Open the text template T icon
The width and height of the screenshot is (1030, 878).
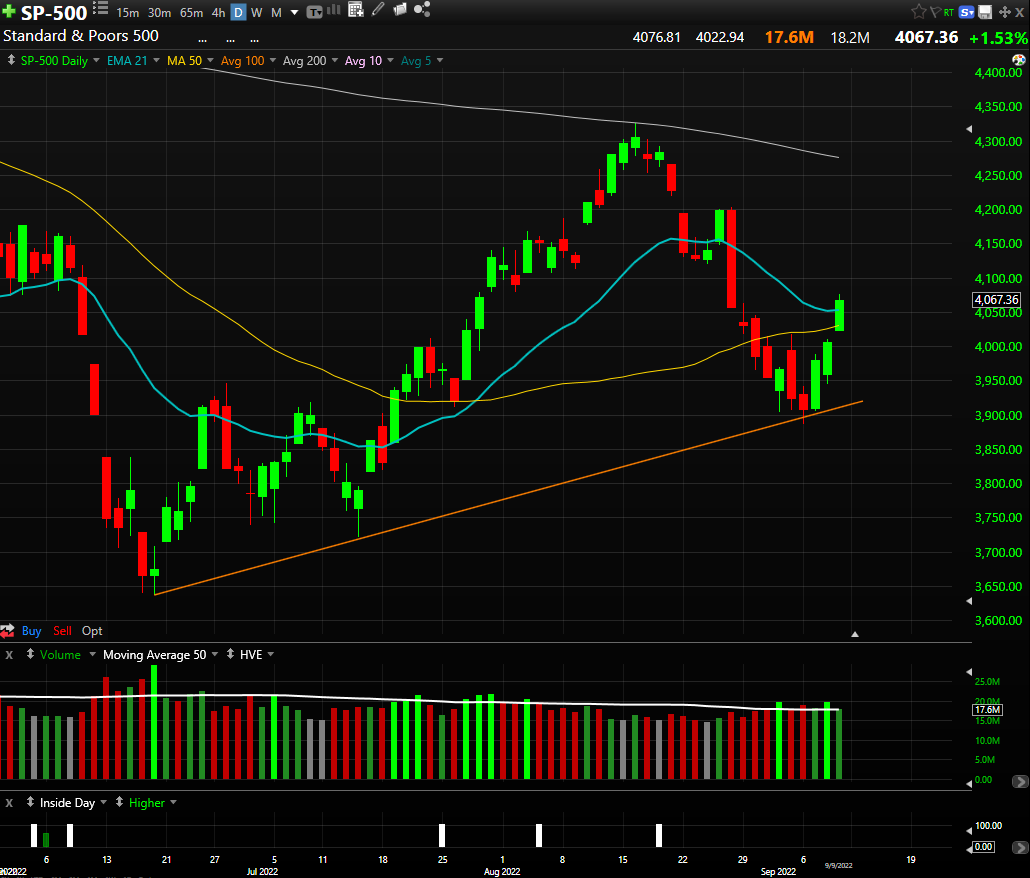tap(315, 12)
